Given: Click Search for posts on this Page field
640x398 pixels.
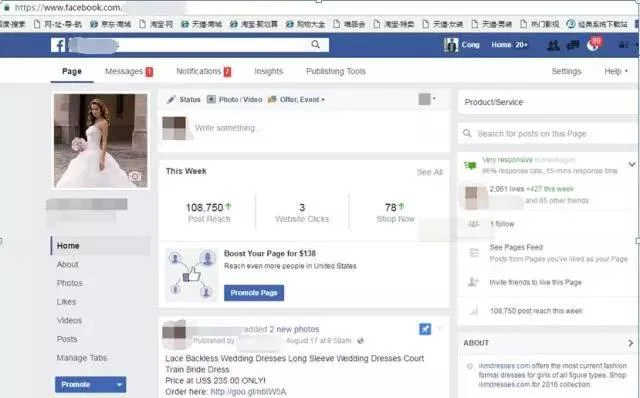Looking at the screenshot, I should 547,133.
